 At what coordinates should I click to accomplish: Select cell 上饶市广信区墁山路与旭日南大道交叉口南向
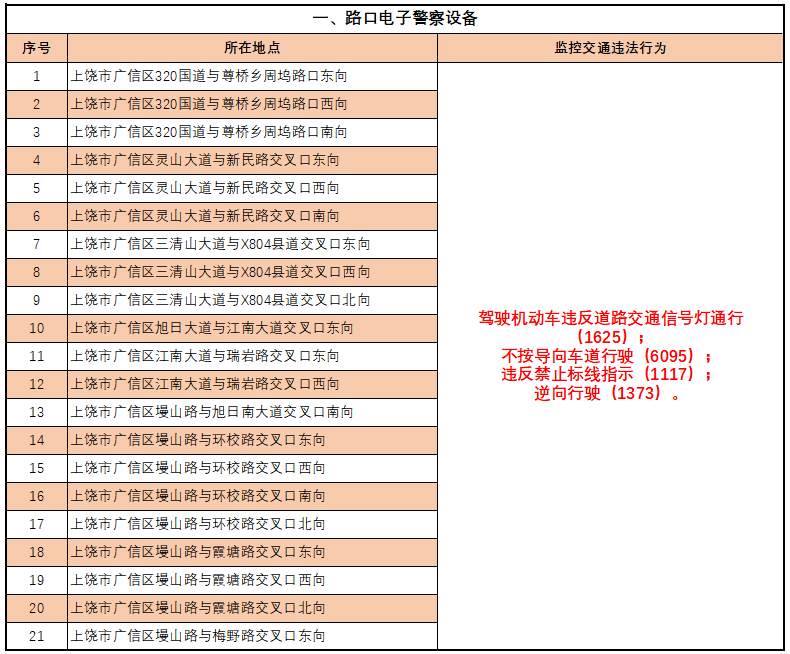tap(252, 412)
